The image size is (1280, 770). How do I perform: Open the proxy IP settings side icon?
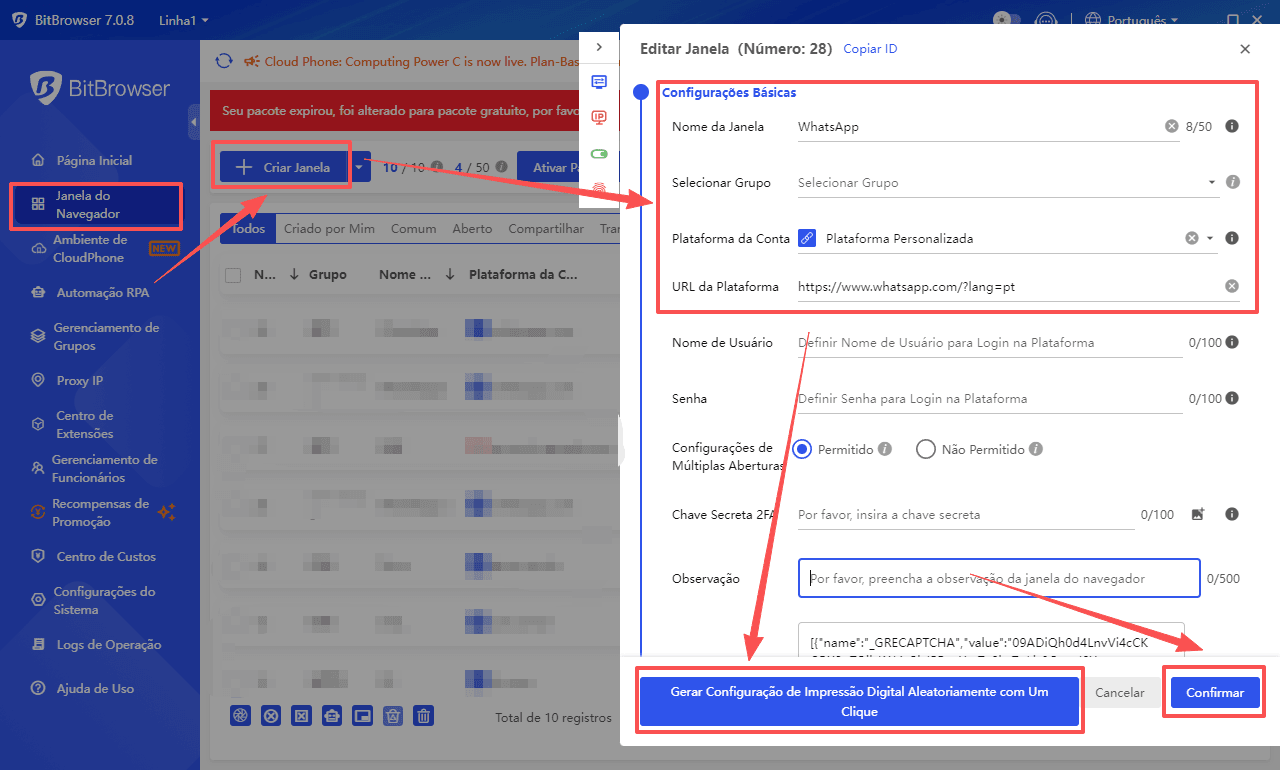pos(599,117)
